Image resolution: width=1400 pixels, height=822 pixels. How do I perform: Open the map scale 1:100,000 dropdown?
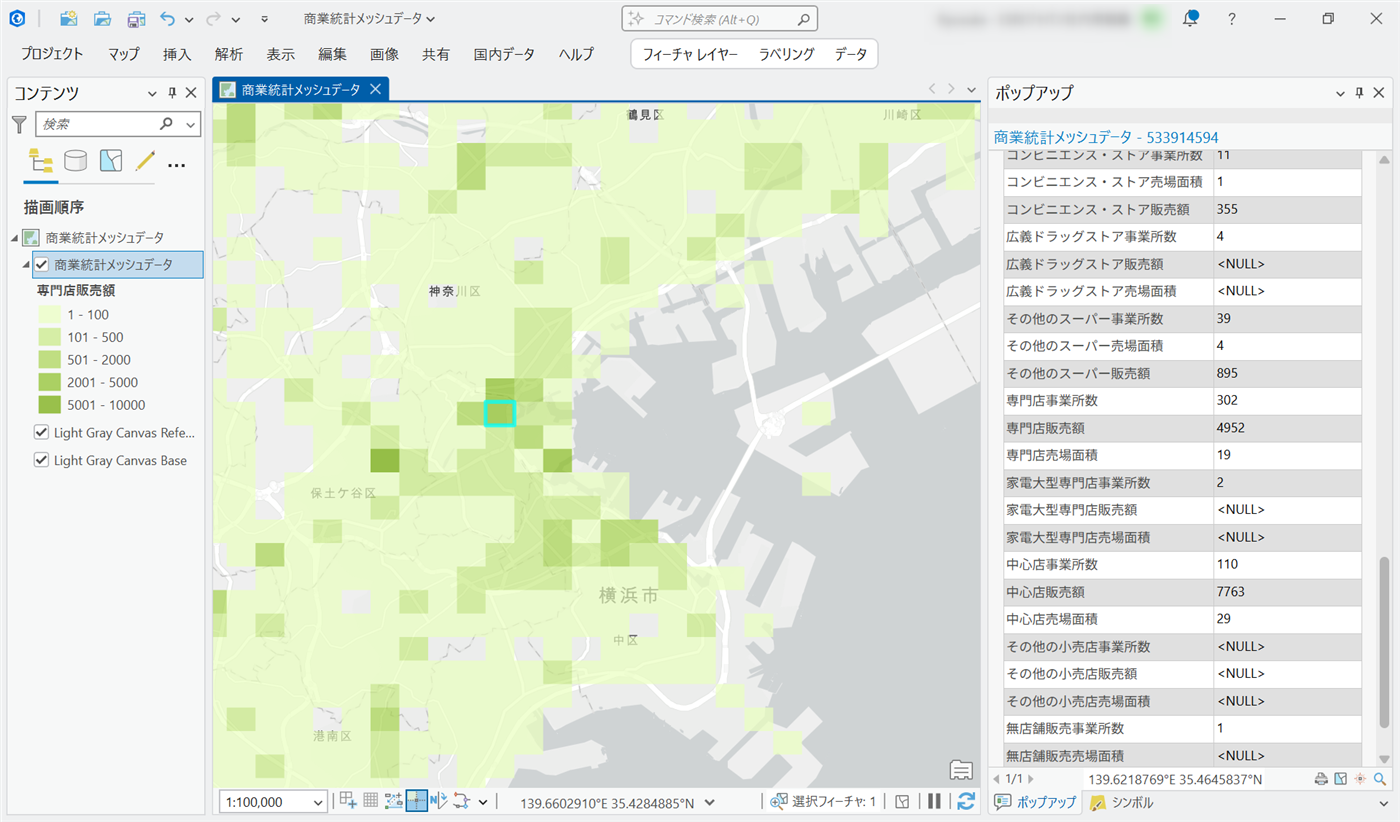(318, 802)
